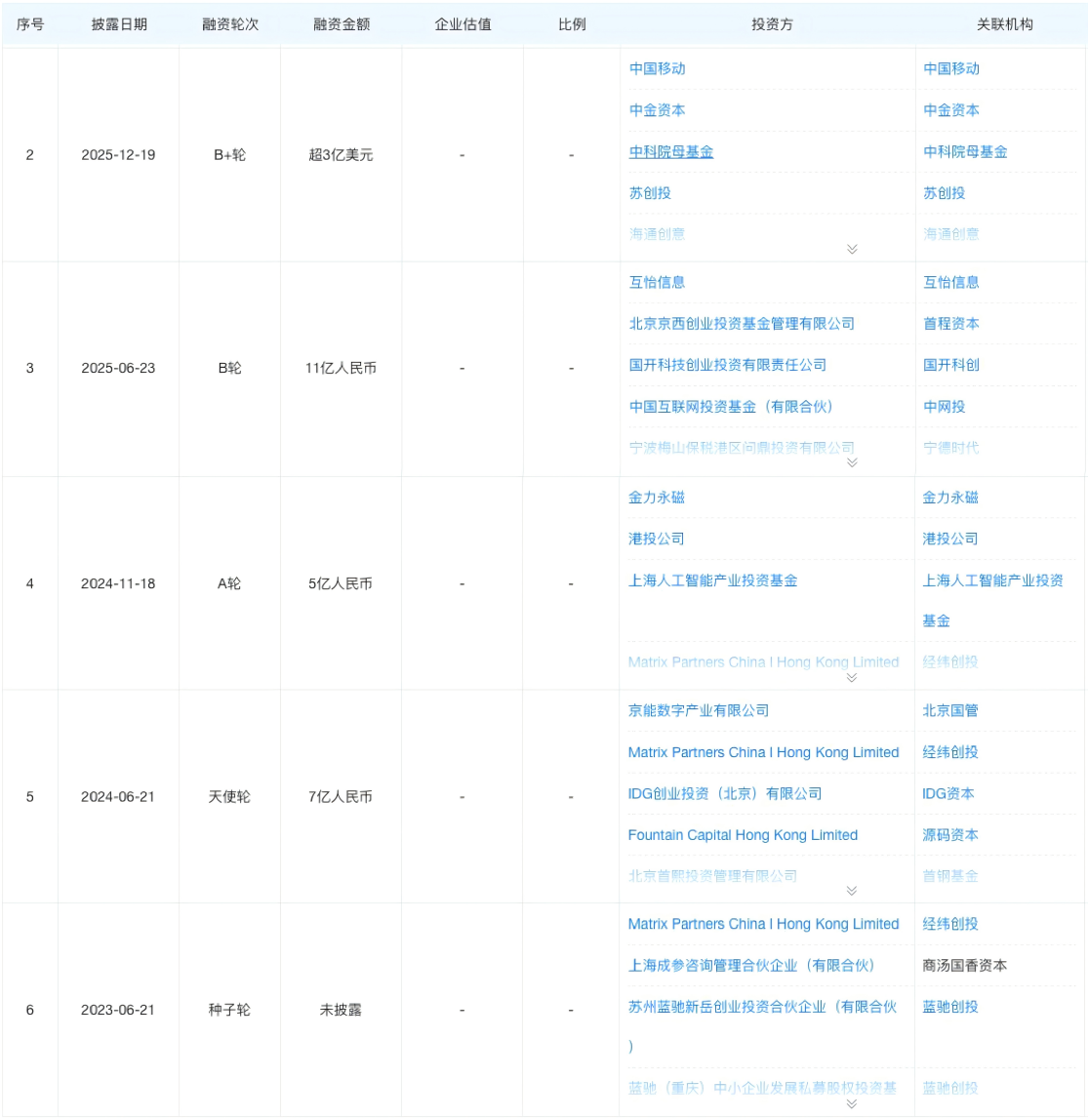Select amount cell 7亿人民币

(x=341, y=796)
